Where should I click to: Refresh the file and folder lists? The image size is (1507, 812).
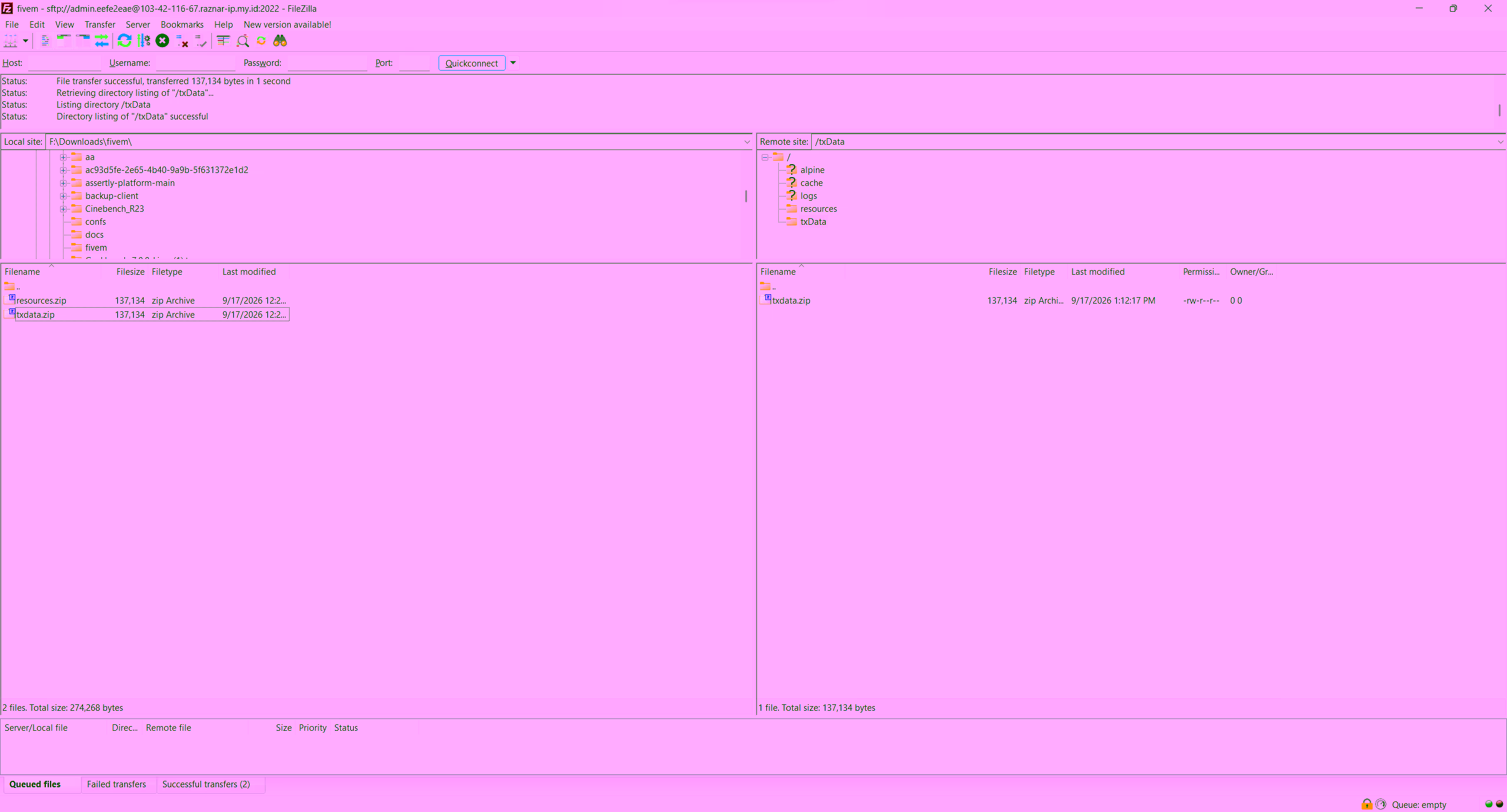tap(125, 41)
